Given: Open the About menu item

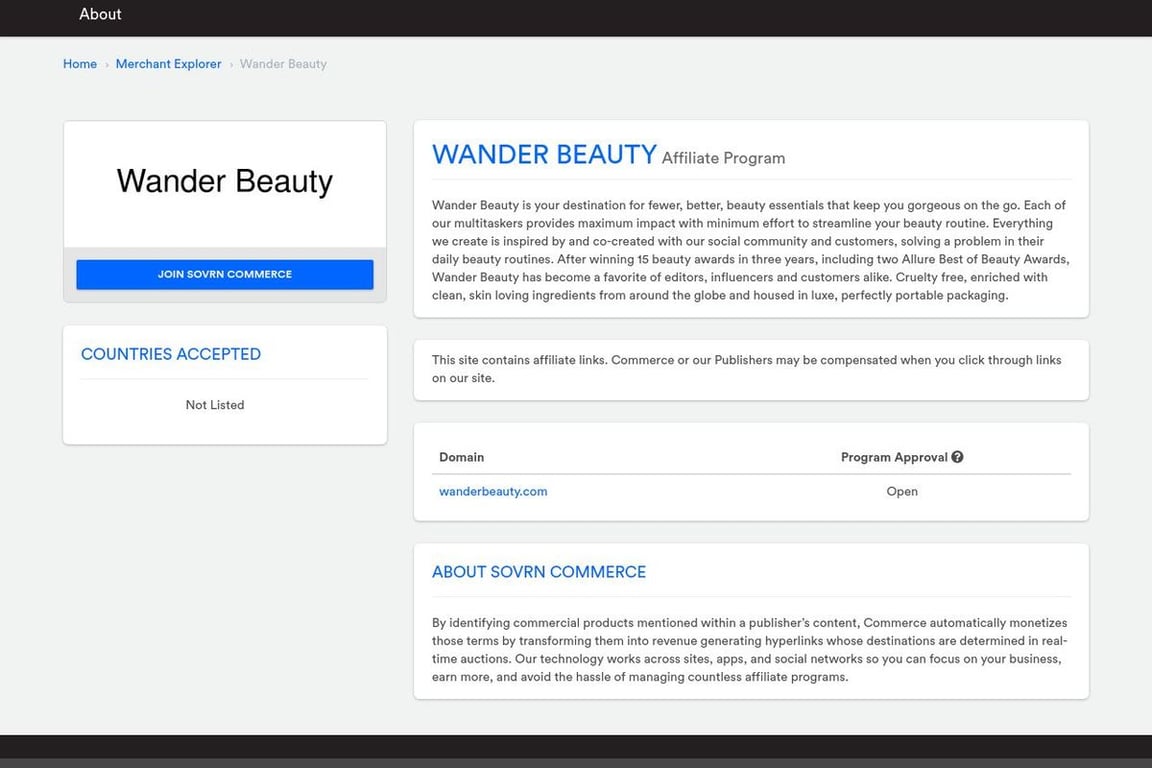Looking at the screenshot, I should (x=100, y=14).
